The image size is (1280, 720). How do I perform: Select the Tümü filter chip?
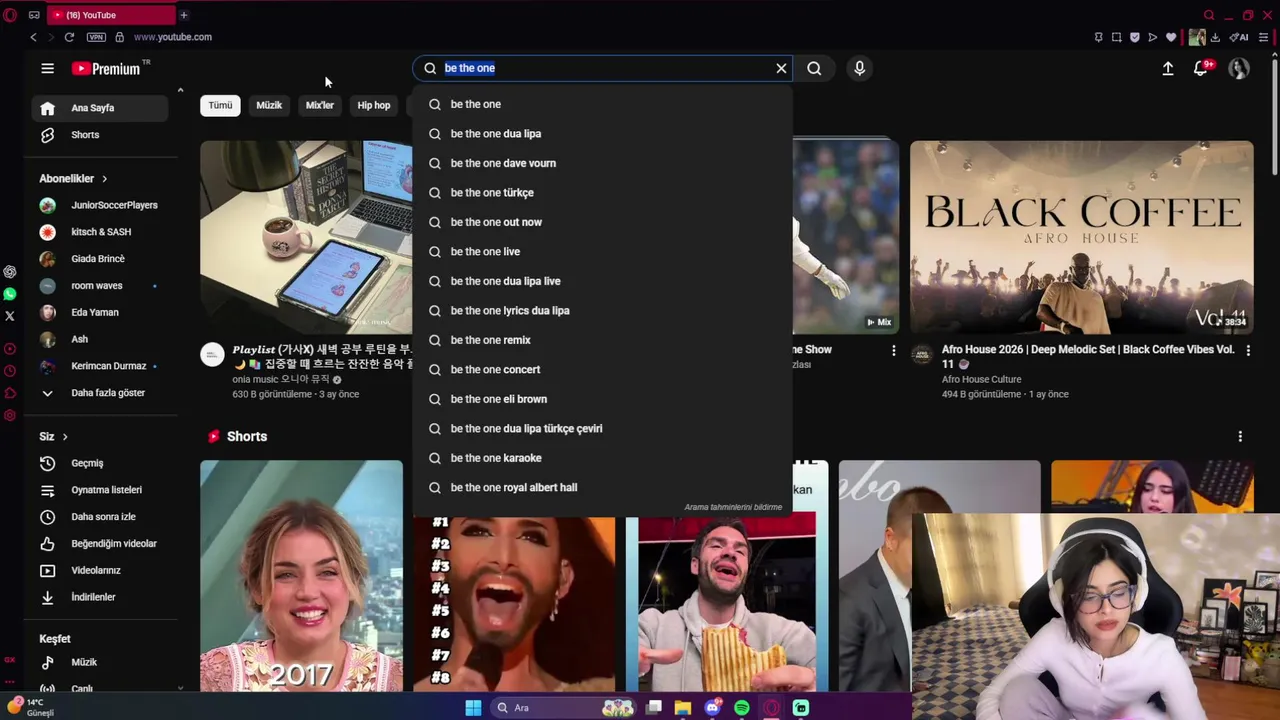click(x=220, y=105)
